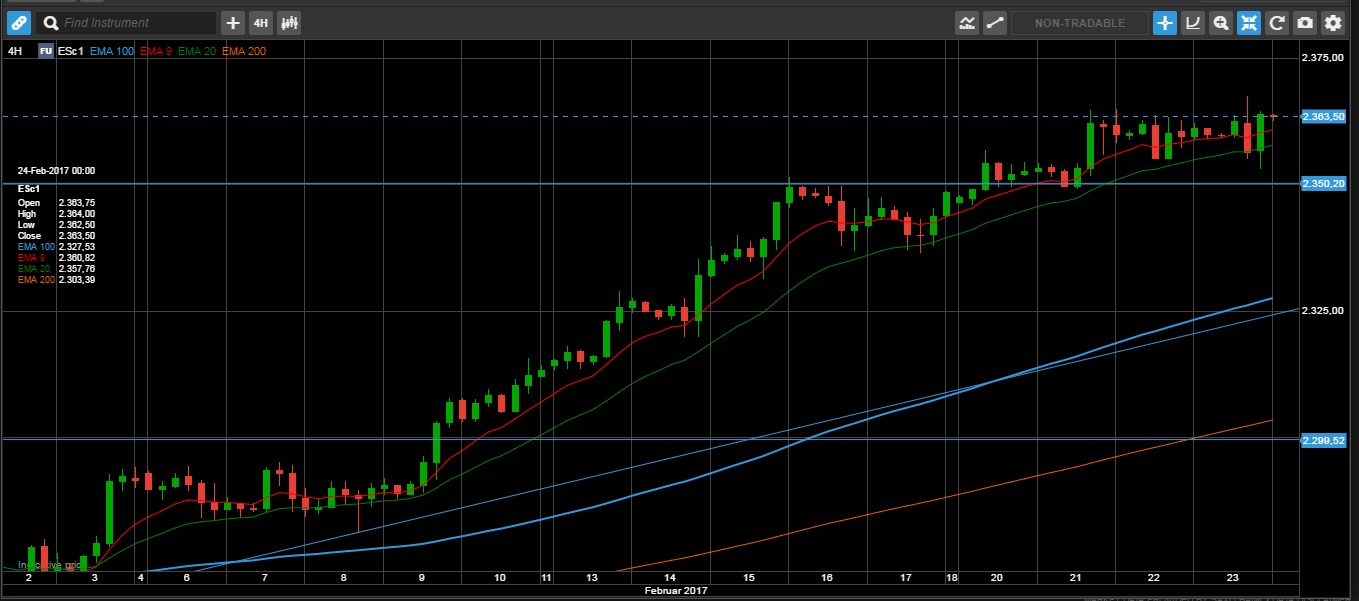Click the 2.325,00 axis price label
1359x601 pixels.
(1322, 312)
